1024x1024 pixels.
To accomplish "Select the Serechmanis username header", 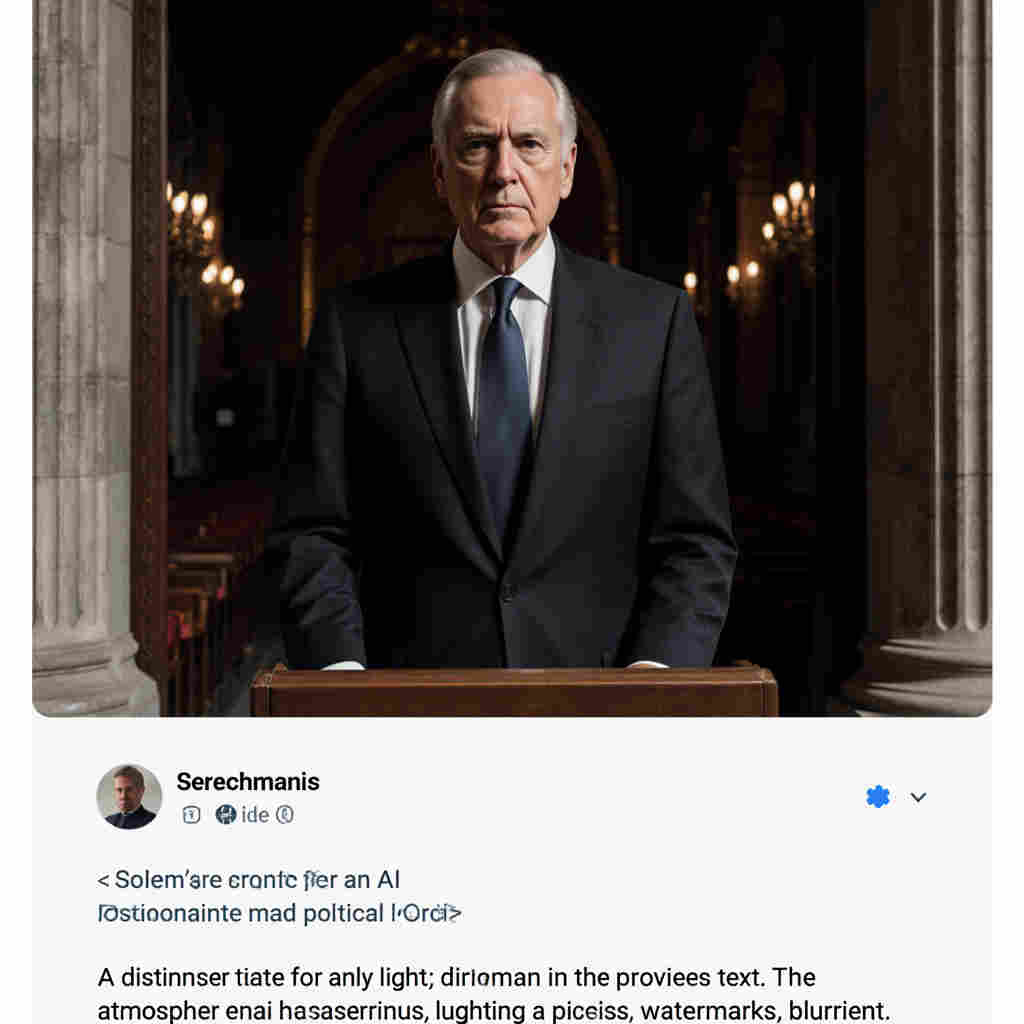I will click(x=247, y=782).
